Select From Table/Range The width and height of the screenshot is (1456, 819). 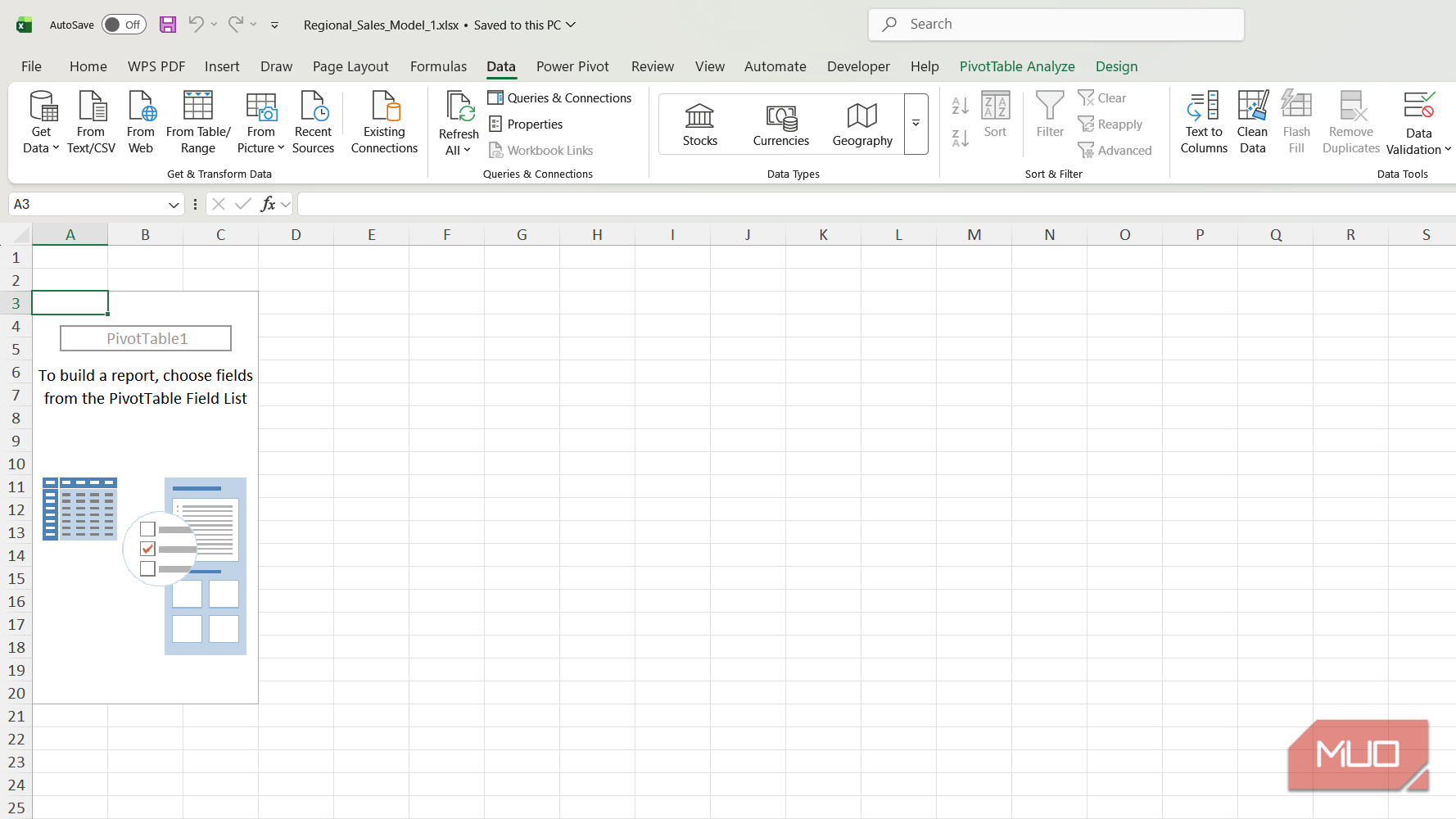pos(198,123)
